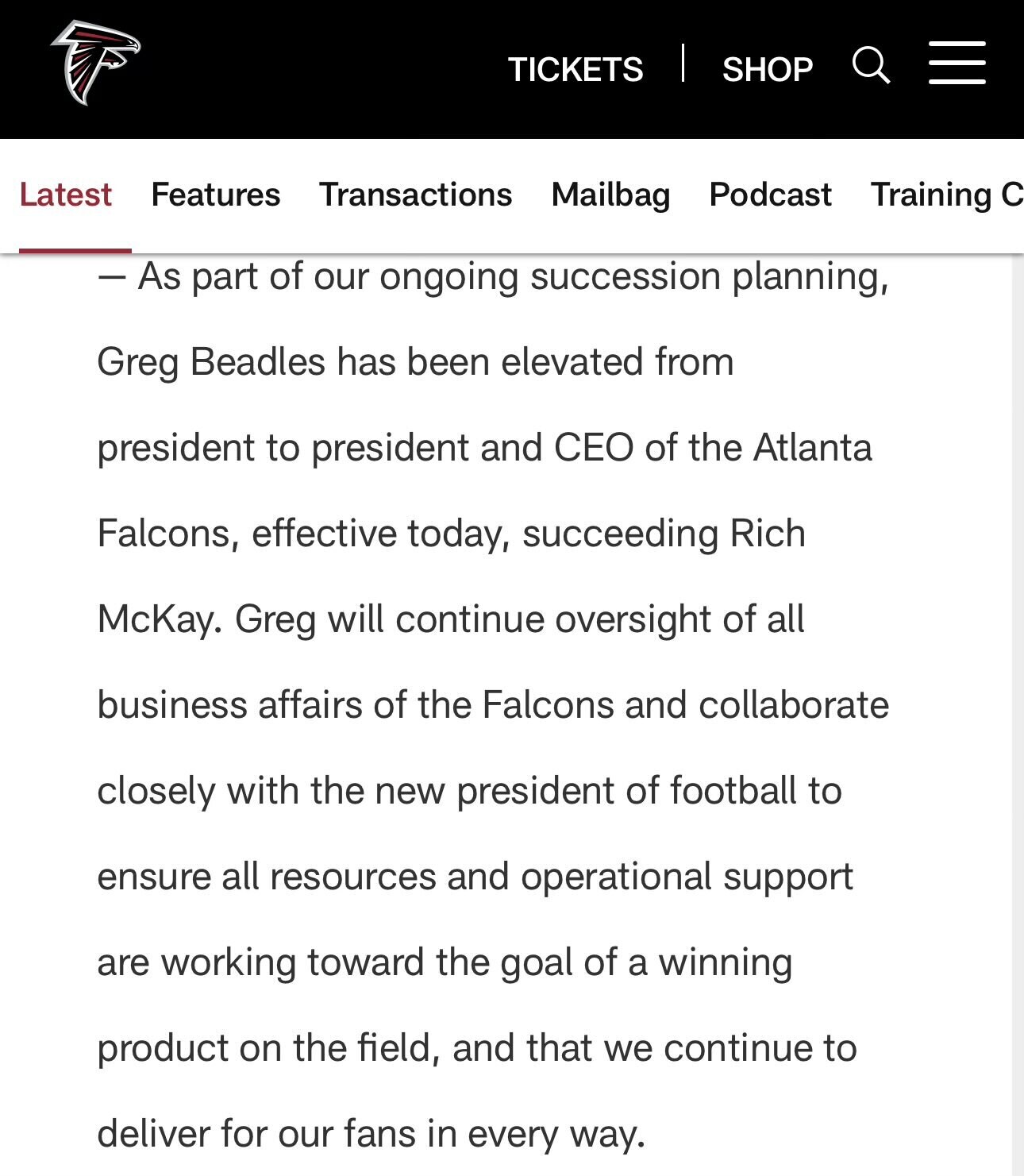1024x1176 pixels.
Task: Open the hamburger navigation menu
Action: coord(957,64)
